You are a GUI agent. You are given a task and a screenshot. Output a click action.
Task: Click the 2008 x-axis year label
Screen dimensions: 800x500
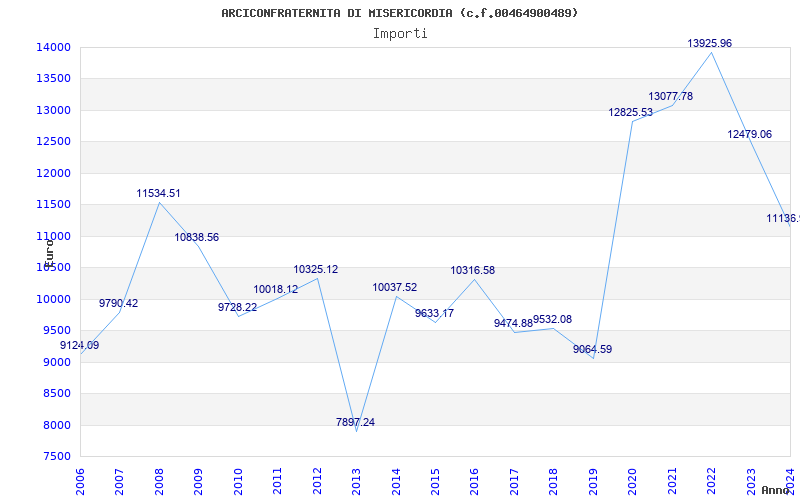pyautogui.click(x=159, y=481)
